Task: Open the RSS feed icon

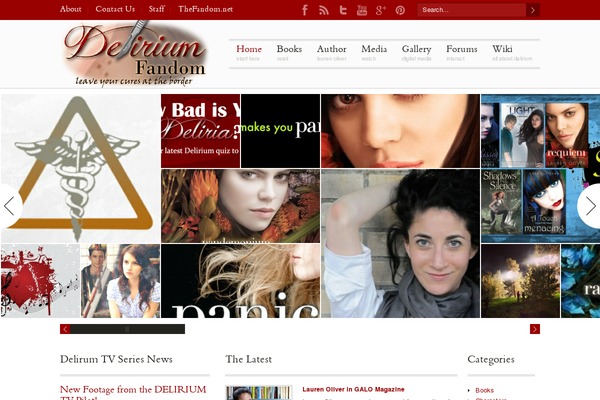Action: [324, 10]
